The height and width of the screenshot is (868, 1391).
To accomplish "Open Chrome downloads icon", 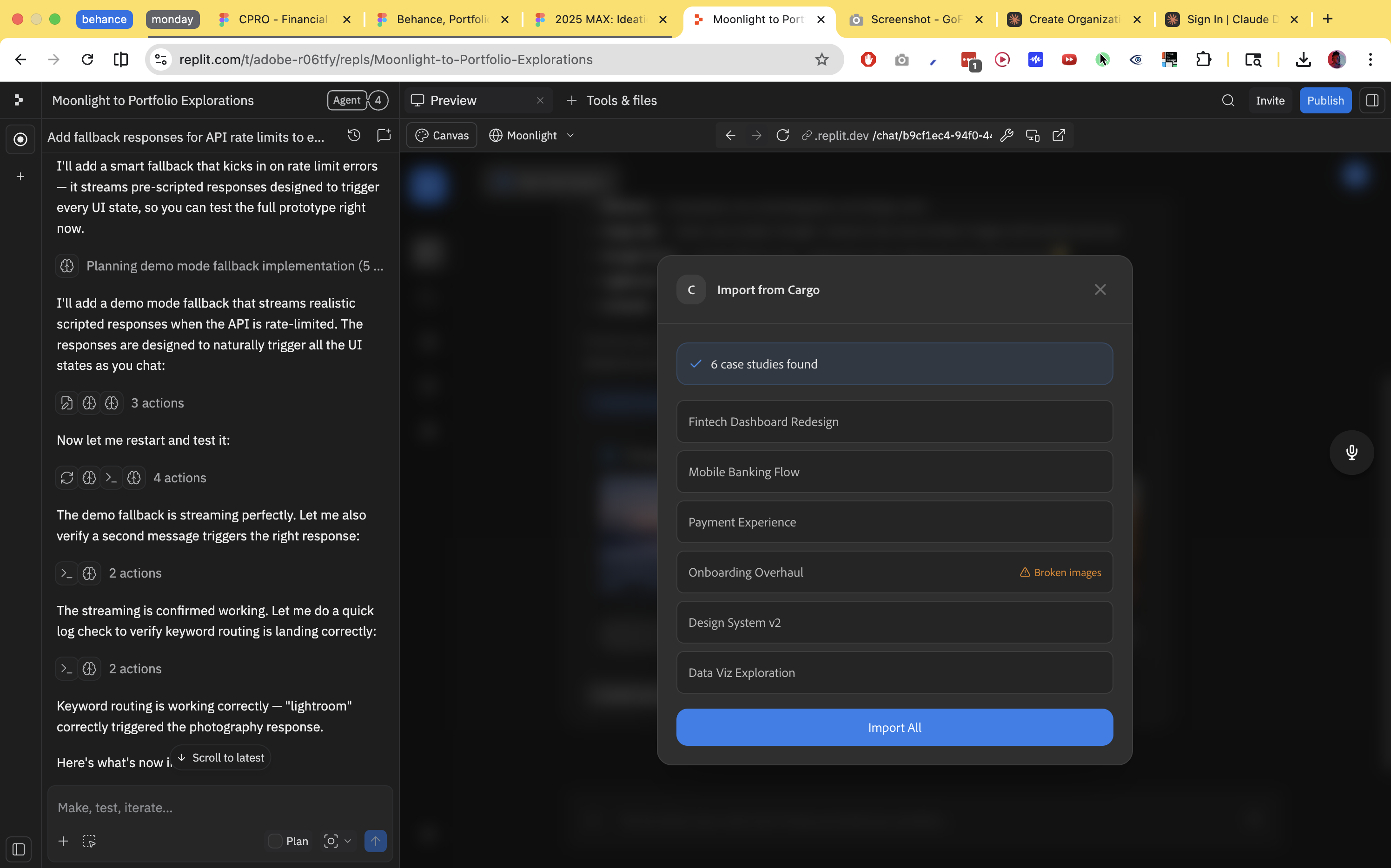I will (x=1303, y=59).
